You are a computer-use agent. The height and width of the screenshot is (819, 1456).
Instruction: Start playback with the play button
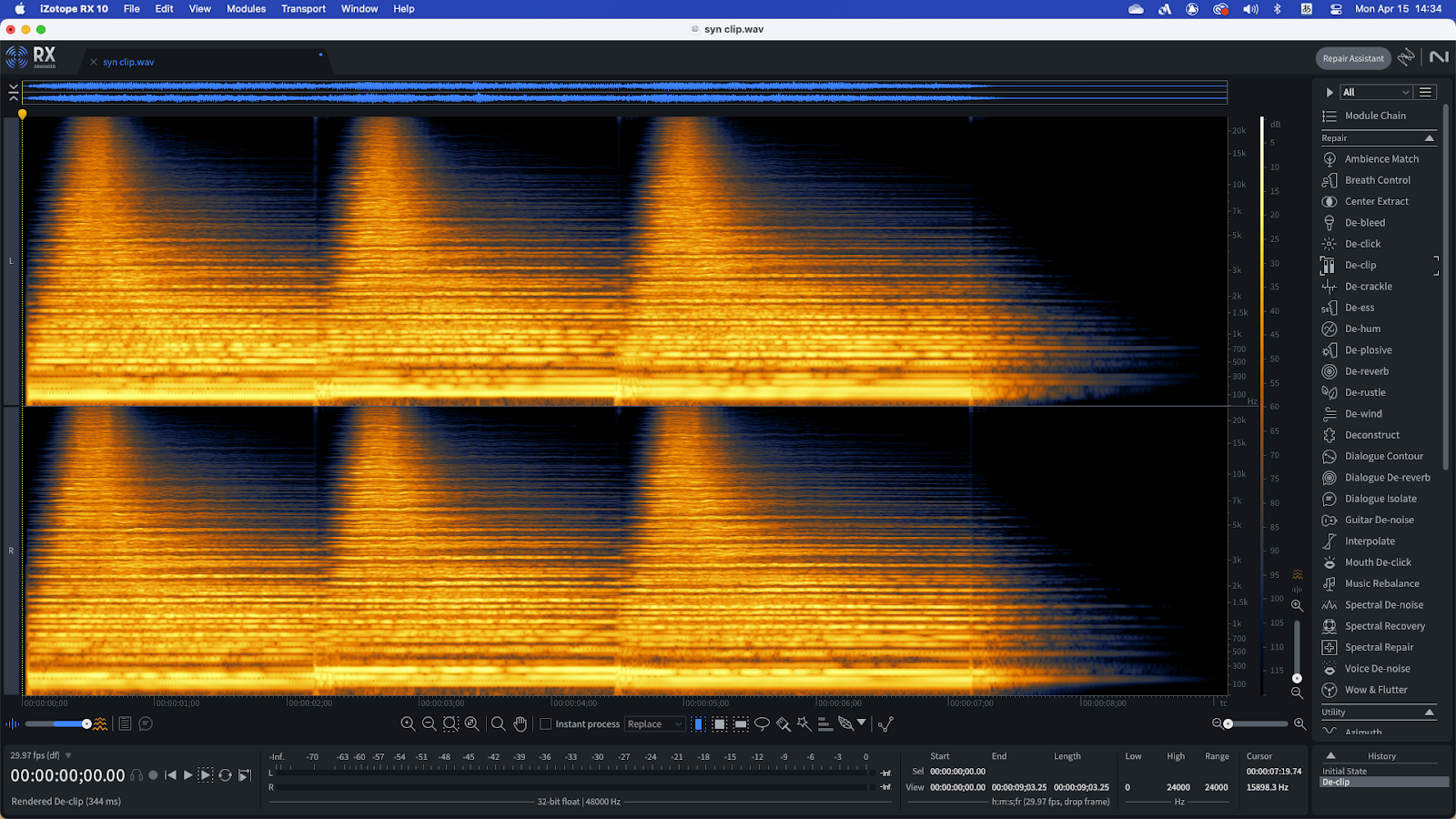point(188,775)
